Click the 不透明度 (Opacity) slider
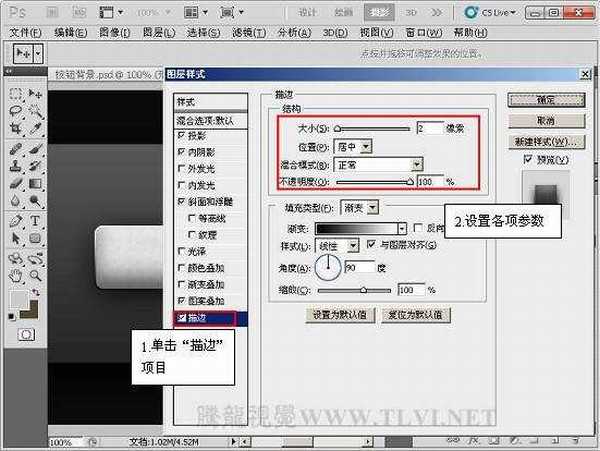 [x=373, y=182]
